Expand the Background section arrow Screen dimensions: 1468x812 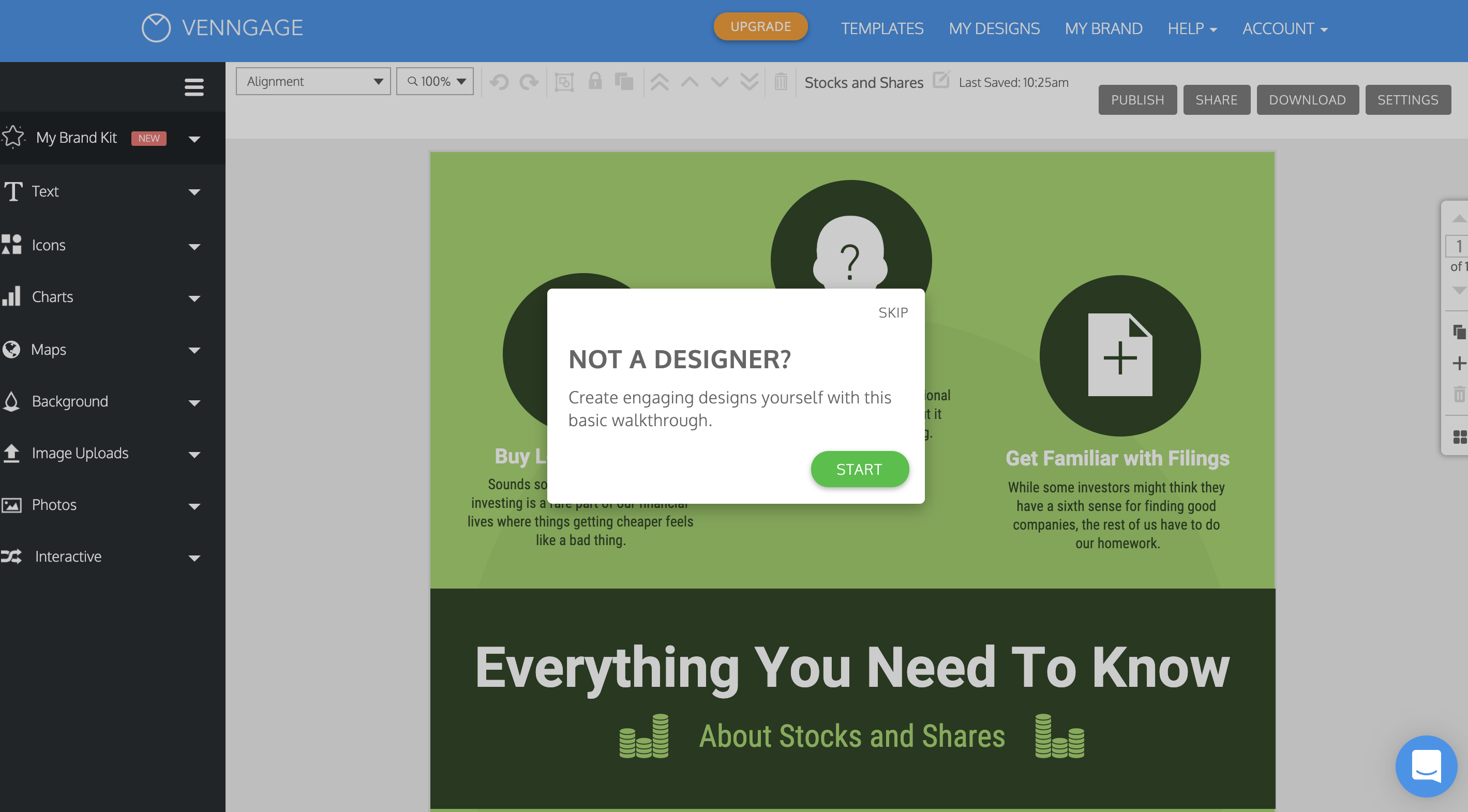click(194, 403)
